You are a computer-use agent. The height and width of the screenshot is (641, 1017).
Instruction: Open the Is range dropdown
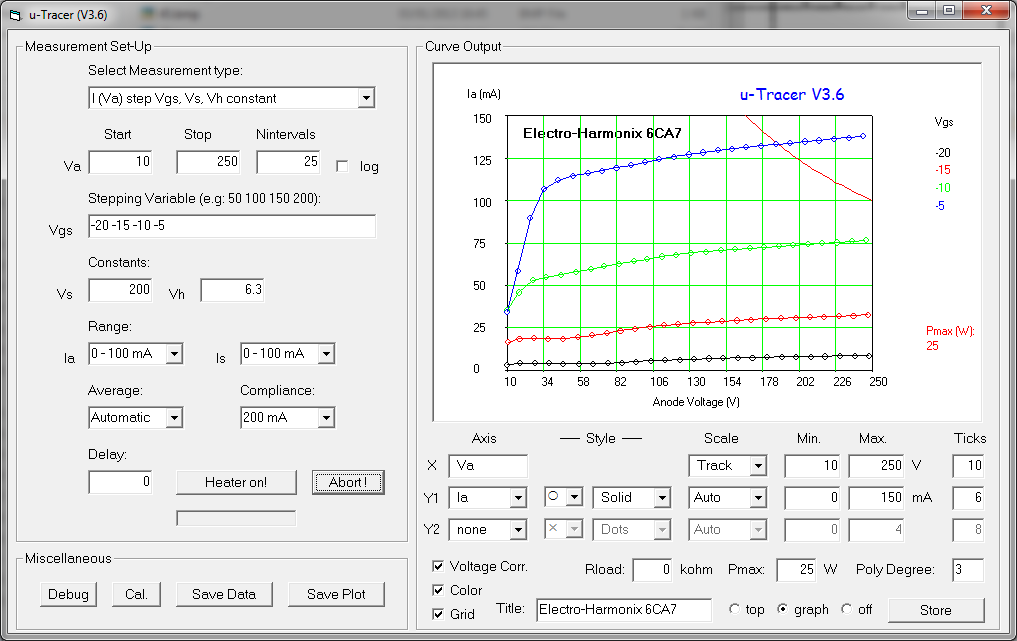tap(326, 354)
